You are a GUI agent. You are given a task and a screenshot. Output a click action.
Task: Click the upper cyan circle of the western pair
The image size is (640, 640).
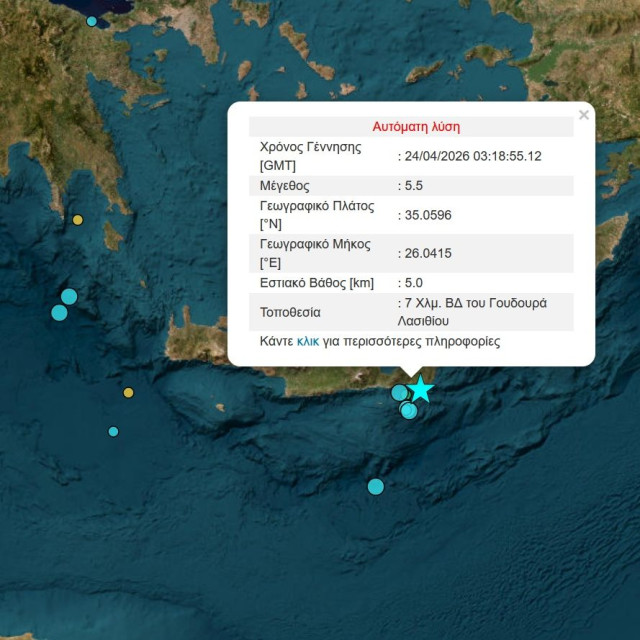69,296
